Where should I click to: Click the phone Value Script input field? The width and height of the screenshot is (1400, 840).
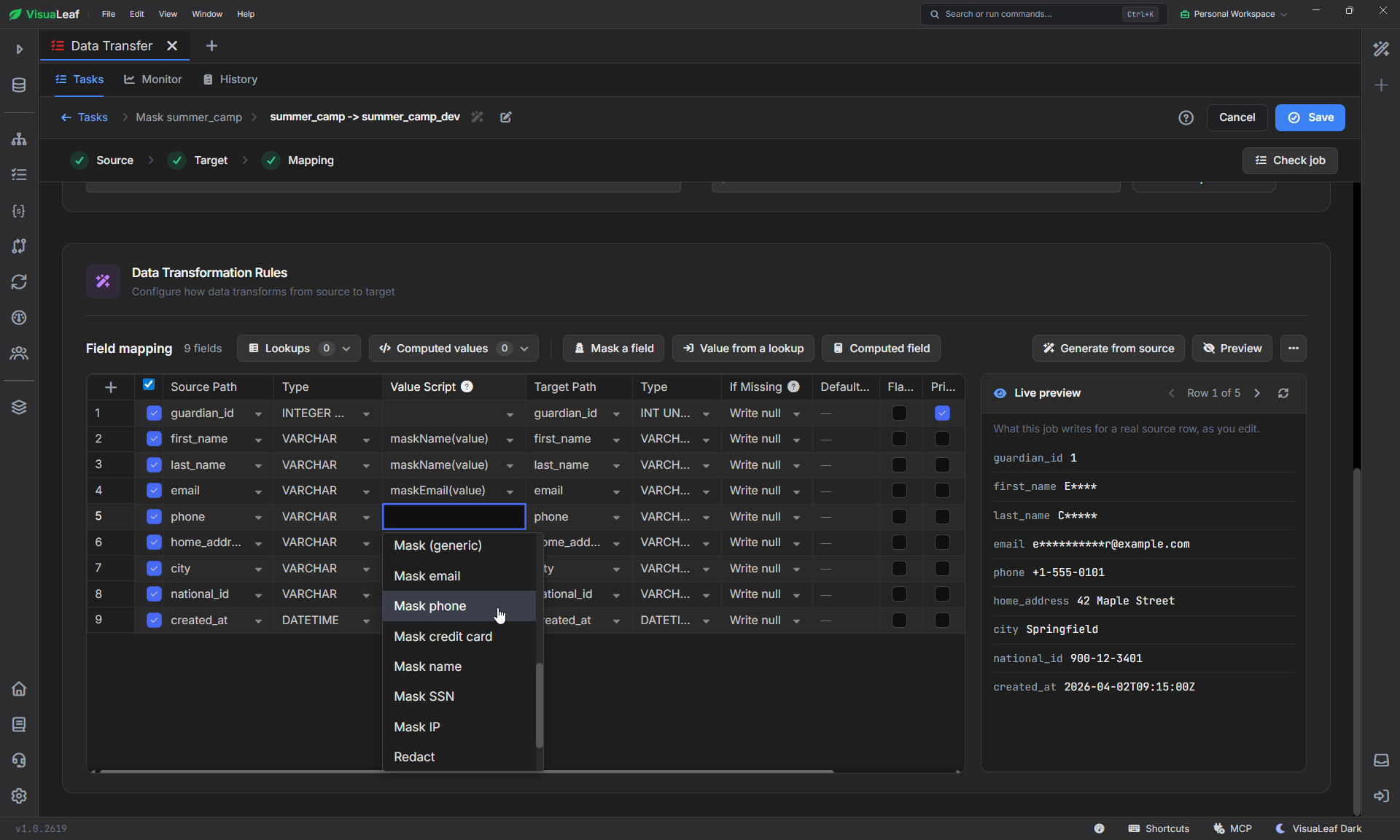[x=454, y=517]
